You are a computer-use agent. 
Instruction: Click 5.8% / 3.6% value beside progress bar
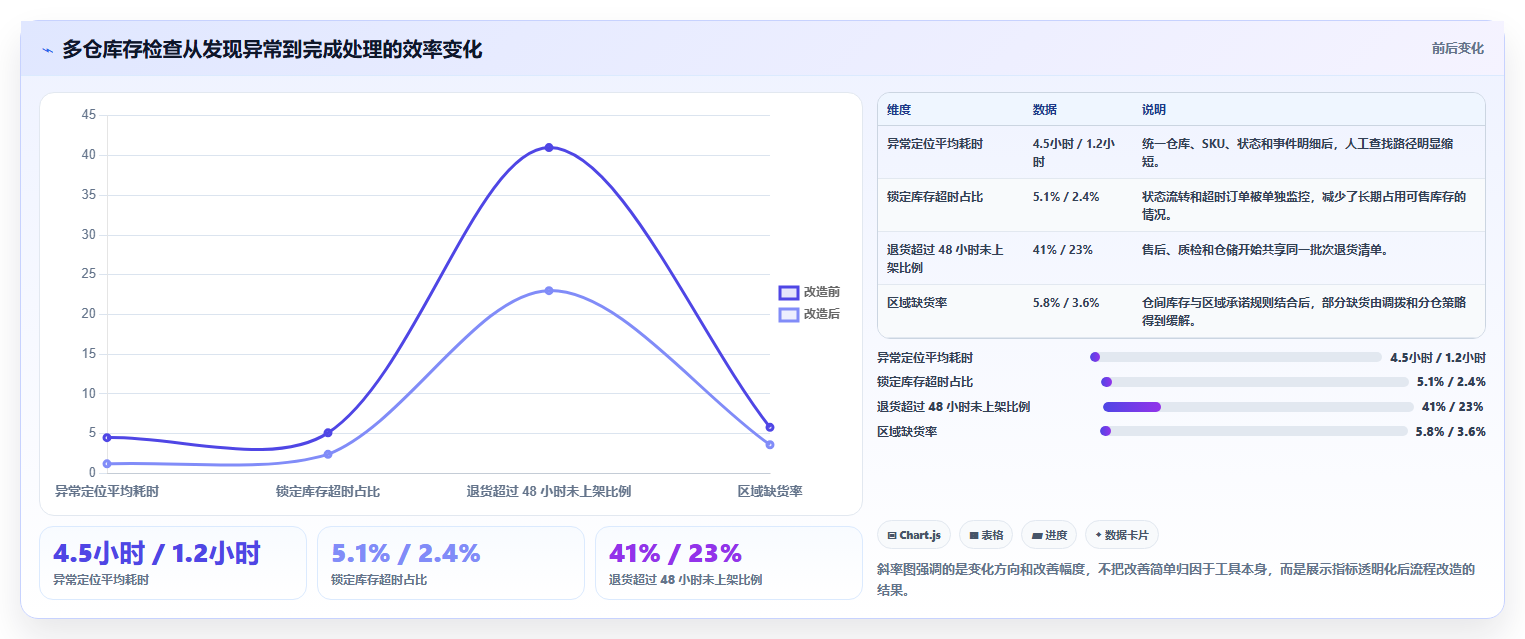click(1450, 432)
